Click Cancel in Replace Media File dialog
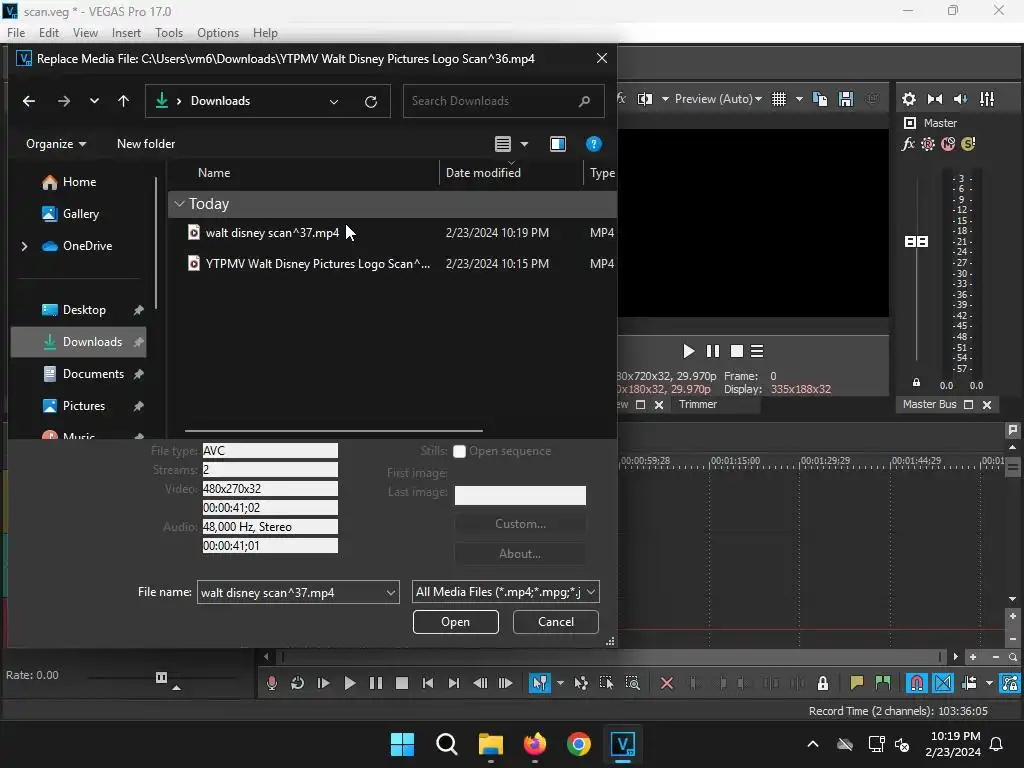The width and height of the screenshot is (1024, 768). click(x=556, y=622)
